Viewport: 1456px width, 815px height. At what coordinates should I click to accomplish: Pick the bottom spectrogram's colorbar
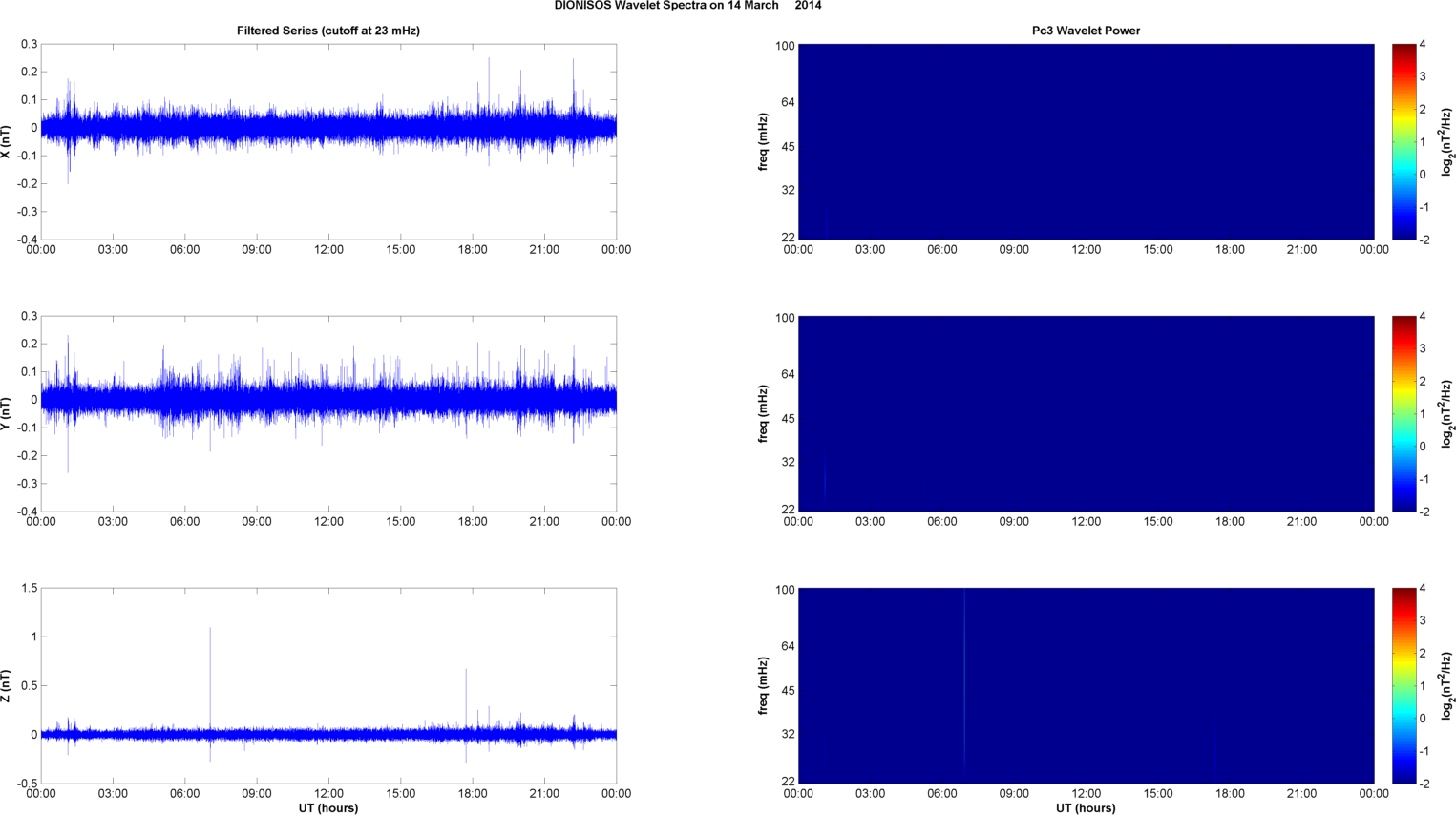(1403, 685)
